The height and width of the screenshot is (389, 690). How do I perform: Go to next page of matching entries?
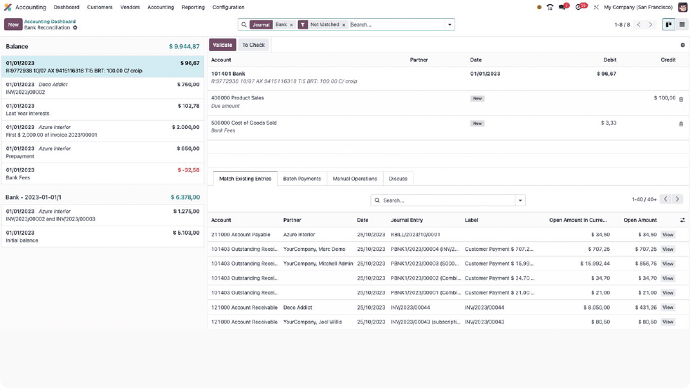(677, 199)
